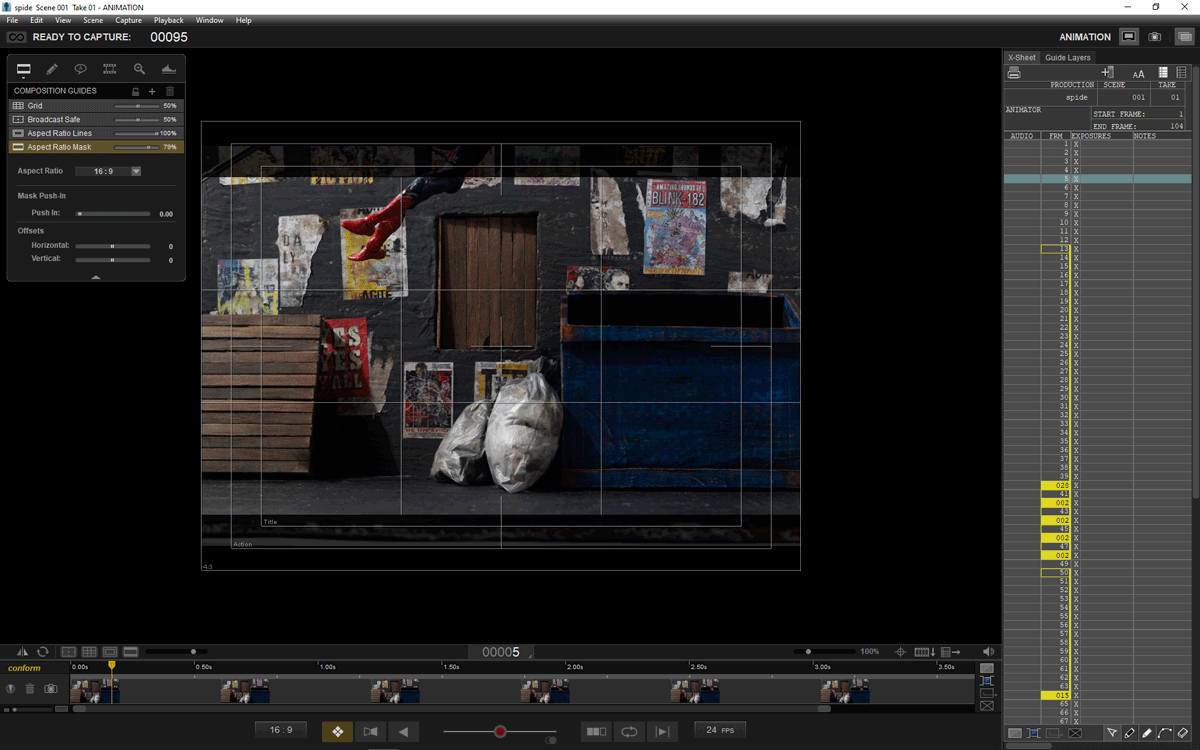Screen dimensions: 1200x750
Task: Open the View menu
Action: 63,20
